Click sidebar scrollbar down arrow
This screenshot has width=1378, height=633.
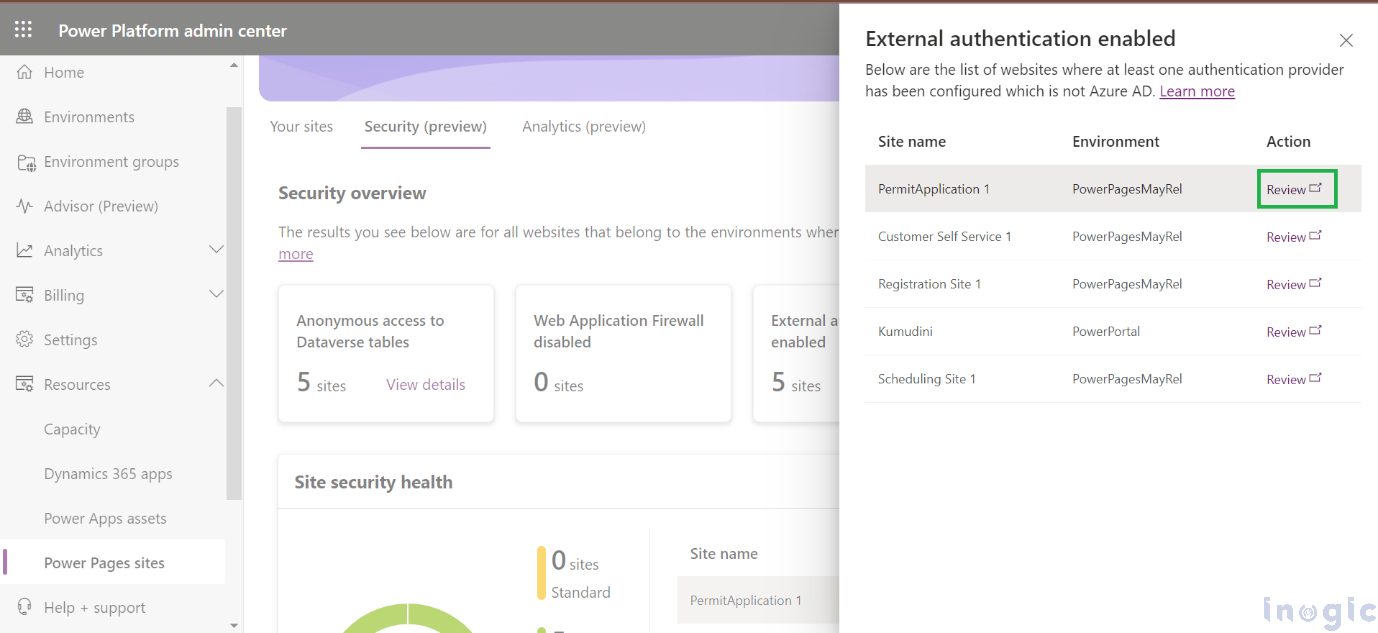[234, 626]
